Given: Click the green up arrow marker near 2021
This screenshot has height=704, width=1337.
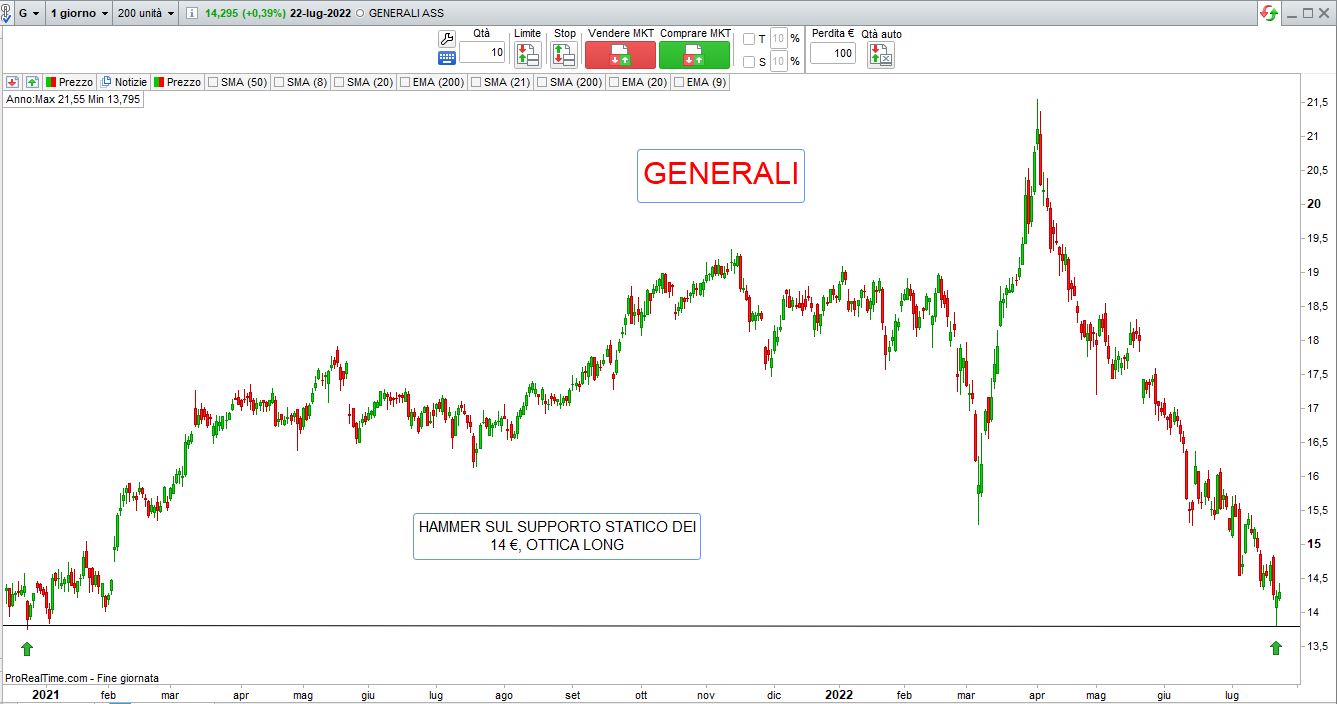Looking at the screenshot, I should 27,648.
